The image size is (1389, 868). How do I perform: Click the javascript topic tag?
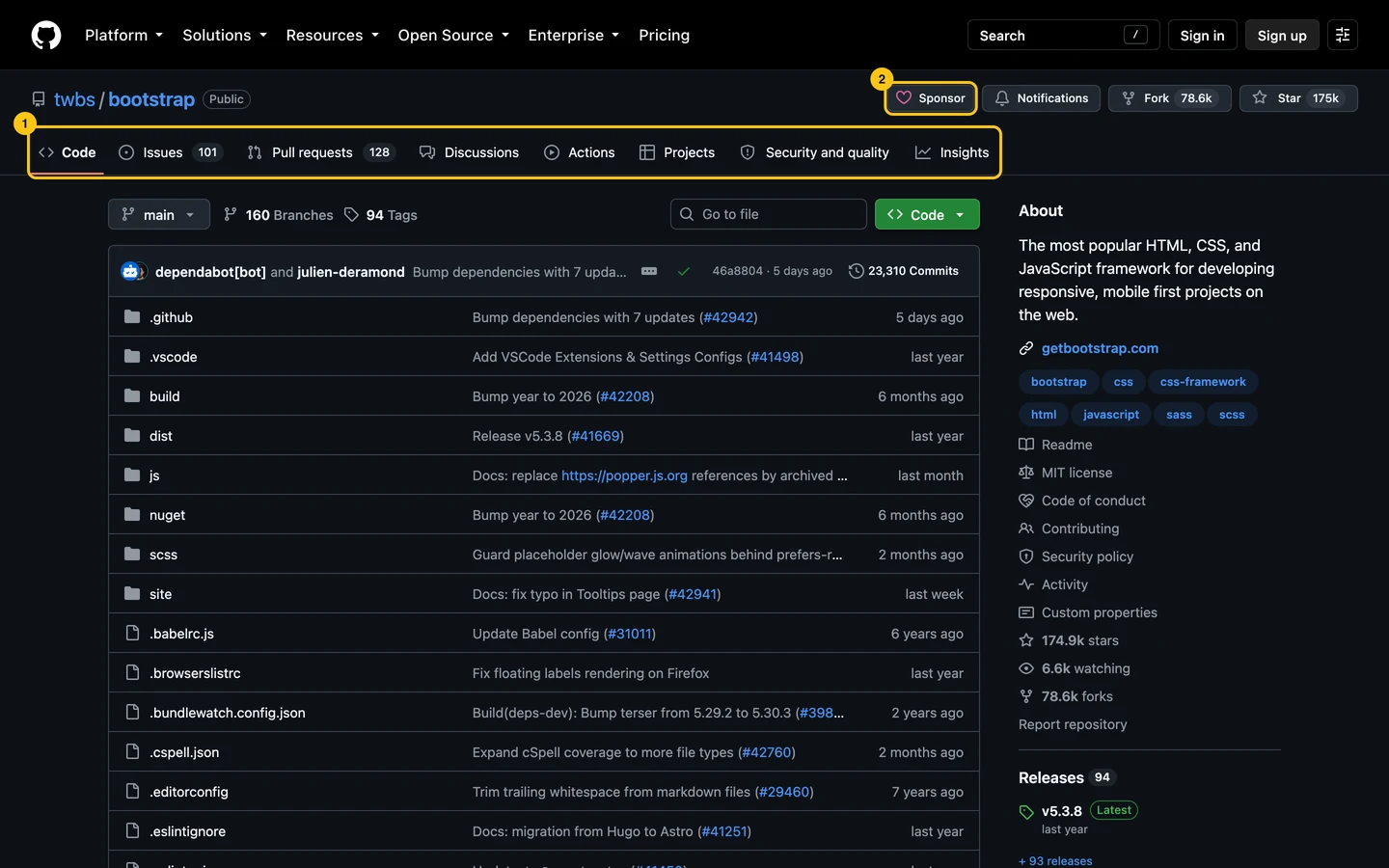click(x=1111, y=415)
